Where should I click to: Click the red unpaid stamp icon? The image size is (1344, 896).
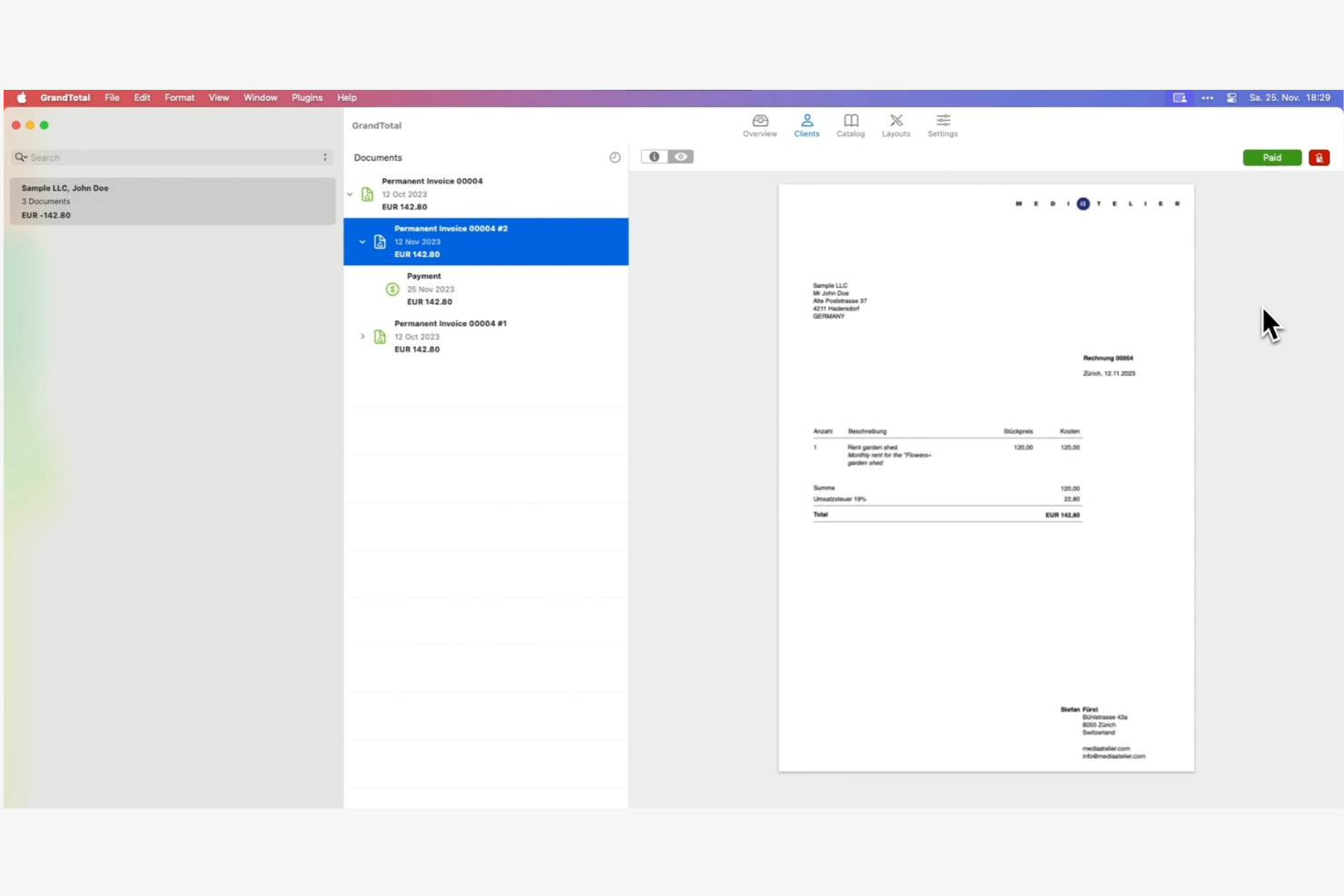click(1319, 157)
